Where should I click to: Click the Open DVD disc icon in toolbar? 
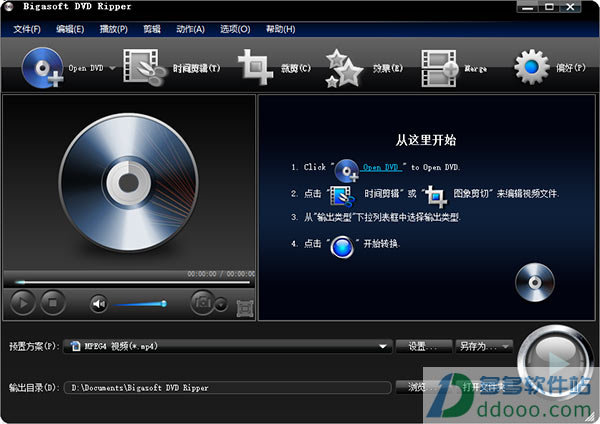pyautogui.click(x=42, y=68)
